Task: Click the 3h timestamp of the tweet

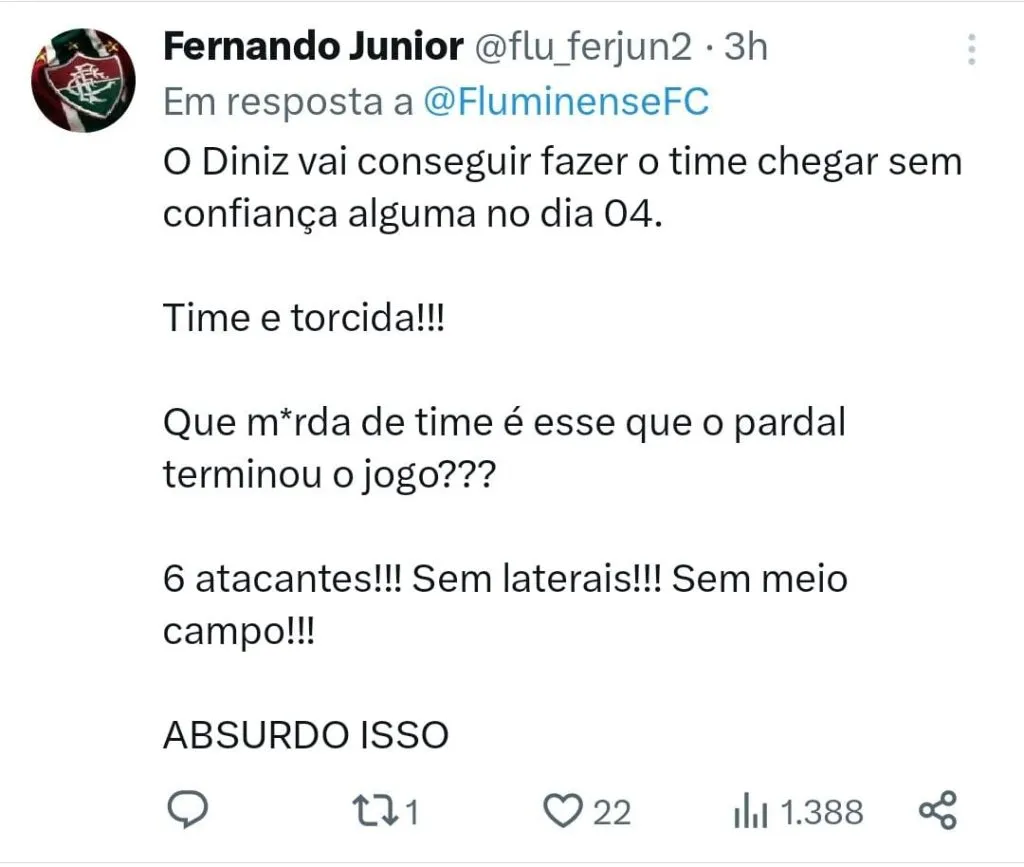Action: (x=745, y=47)
